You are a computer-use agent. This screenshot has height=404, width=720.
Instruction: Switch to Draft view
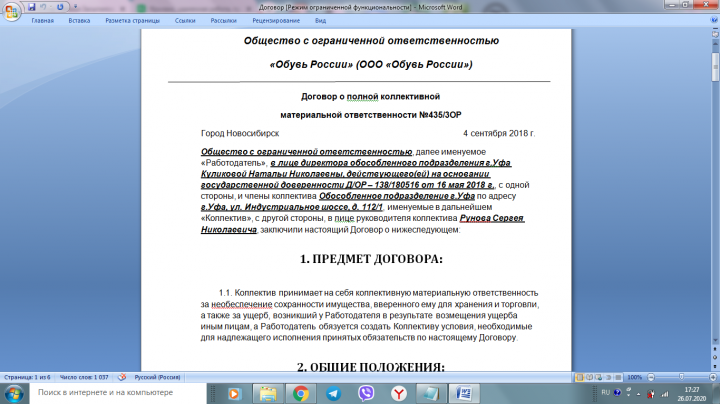pos(618,377)
